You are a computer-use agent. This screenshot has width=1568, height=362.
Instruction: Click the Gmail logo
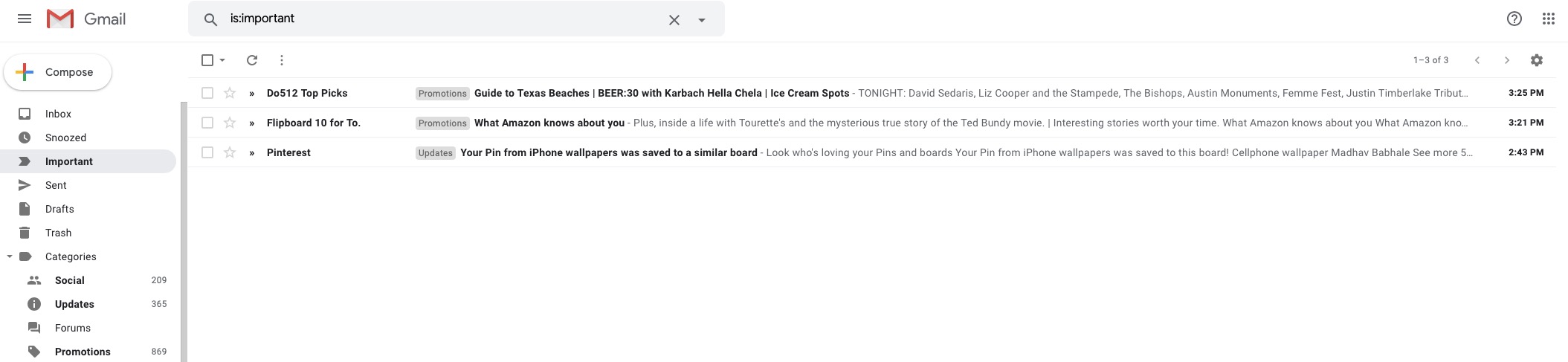[x=86, y=19]
